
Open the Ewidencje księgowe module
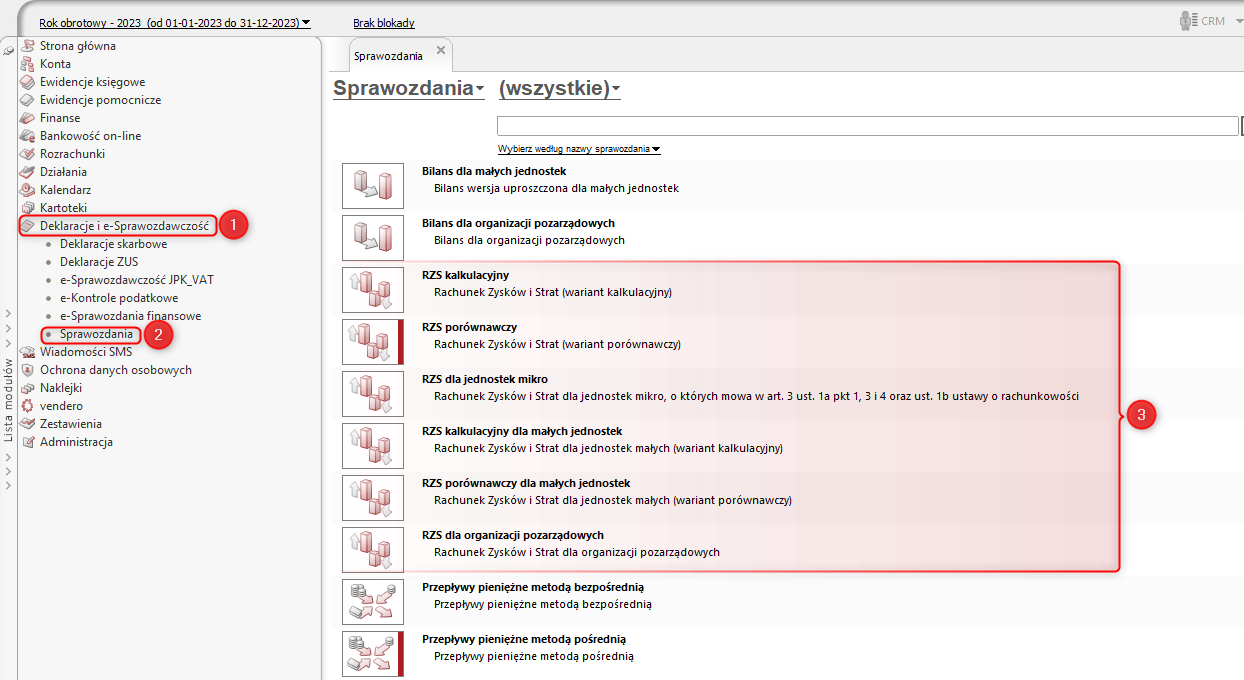point(92,82)
